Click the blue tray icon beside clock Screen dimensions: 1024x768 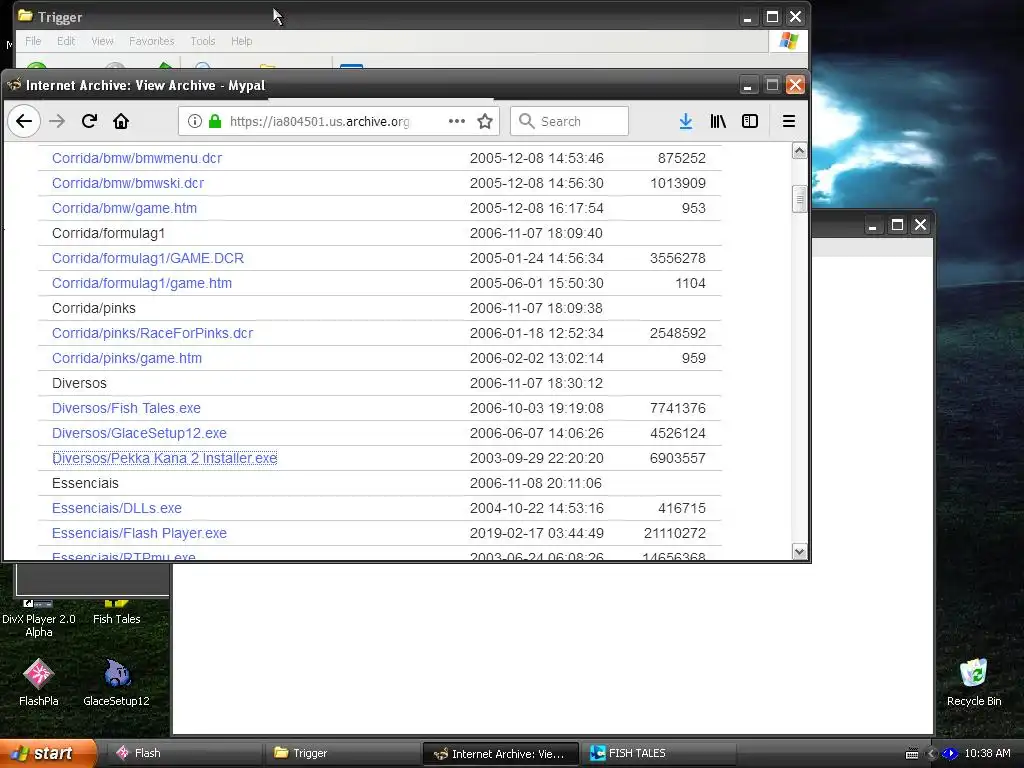(x=950, y=754)
